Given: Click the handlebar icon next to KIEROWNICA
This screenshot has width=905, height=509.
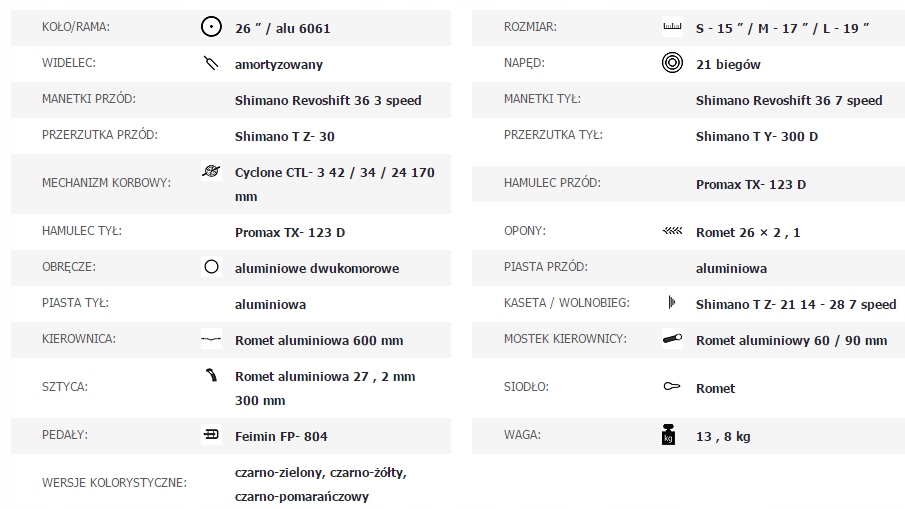Looking at the screenshot, I should [210, 339].
